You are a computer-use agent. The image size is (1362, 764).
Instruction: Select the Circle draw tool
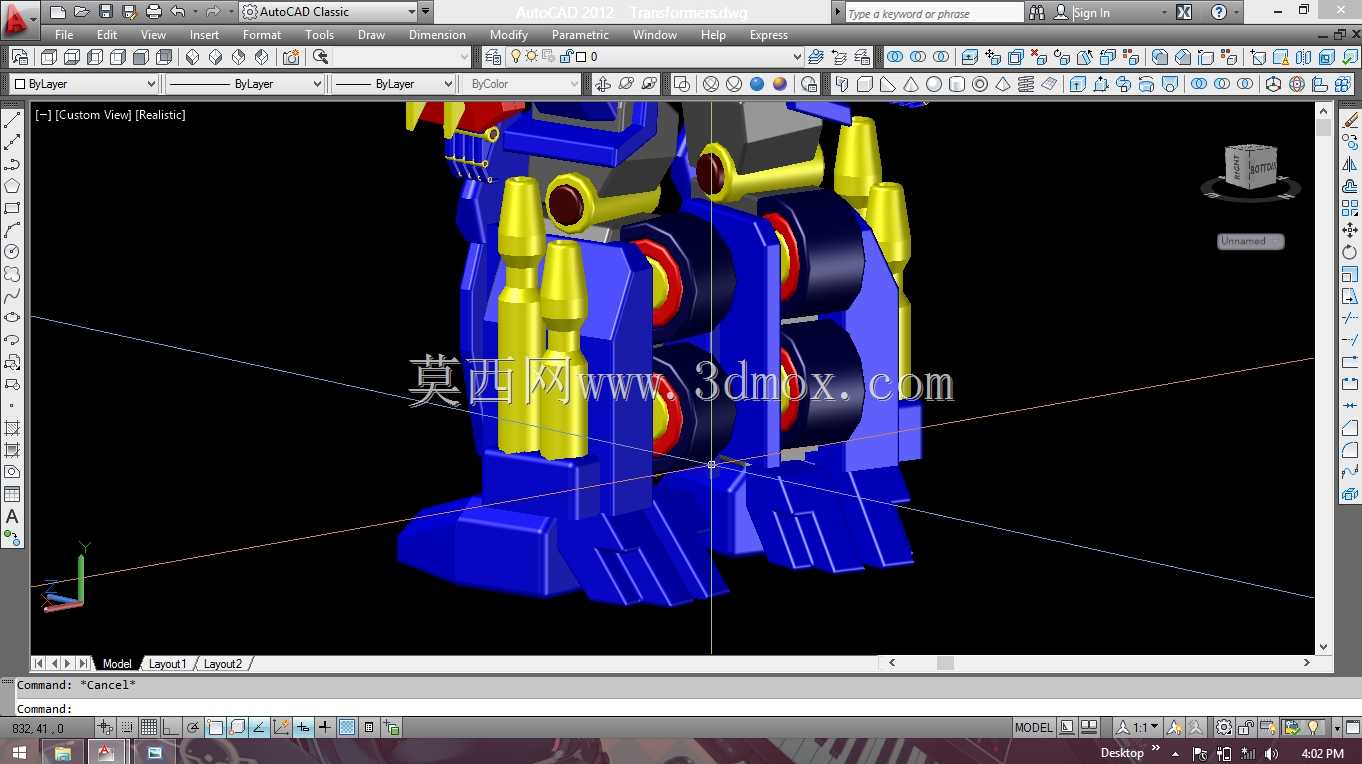[x=12, y=252]
